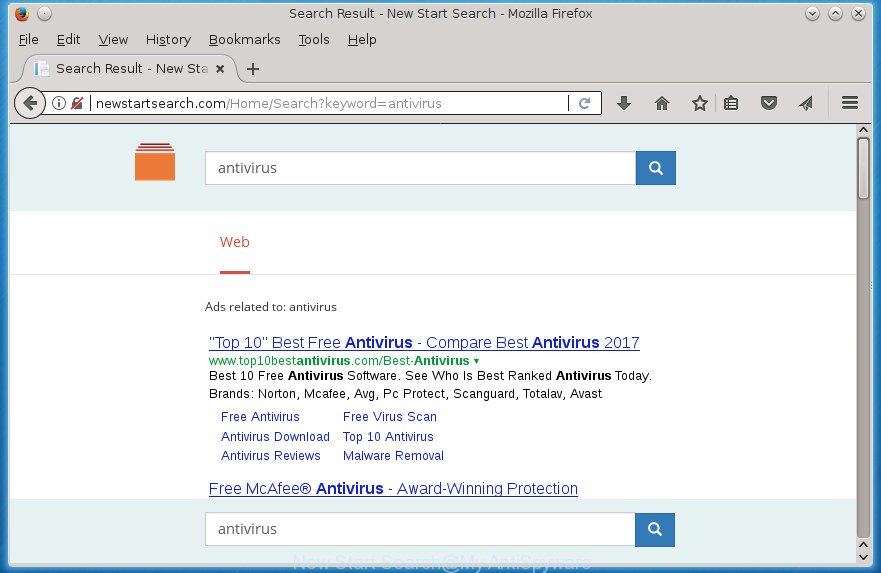Bookmark this page with the star
This screenshot has height=573, width=881.
click(x=700, y=103)
